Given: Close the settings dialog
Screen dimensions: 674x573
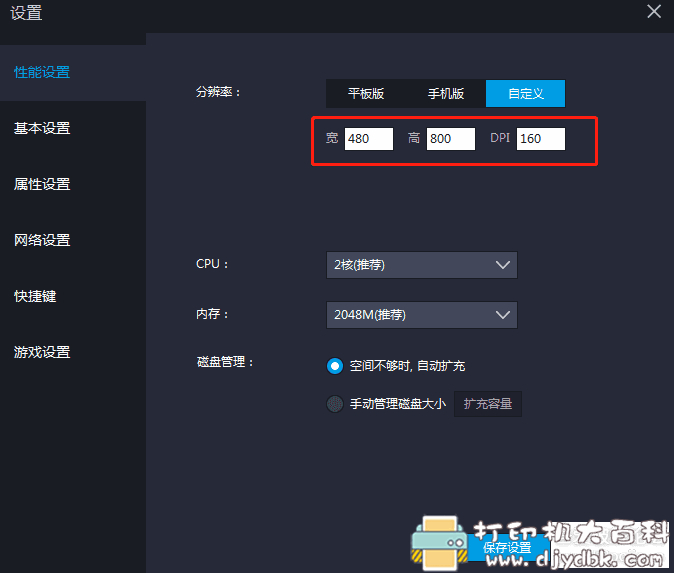Looking at the screenshot, I should point(654,11).
